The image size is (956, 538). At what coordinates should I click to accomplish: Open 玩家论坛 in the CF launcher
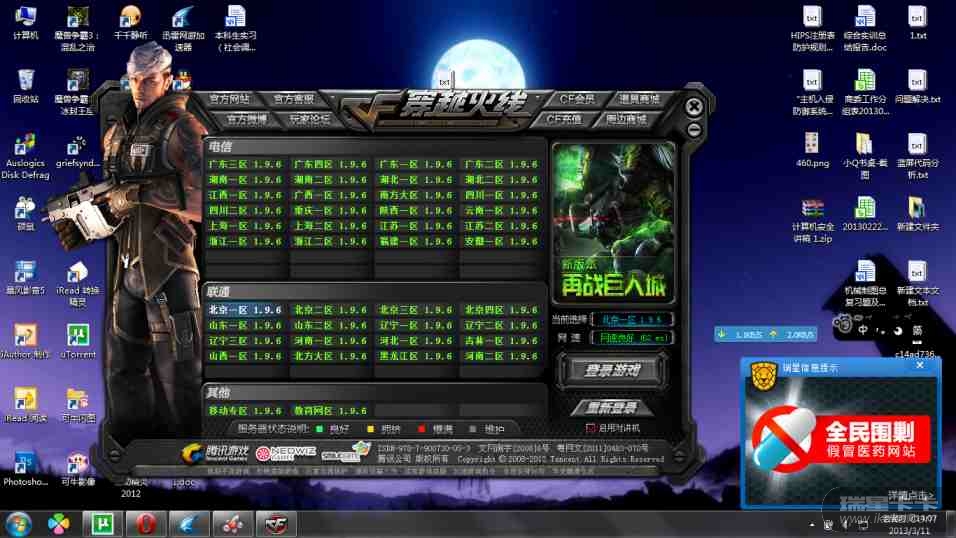coord(309,119)
